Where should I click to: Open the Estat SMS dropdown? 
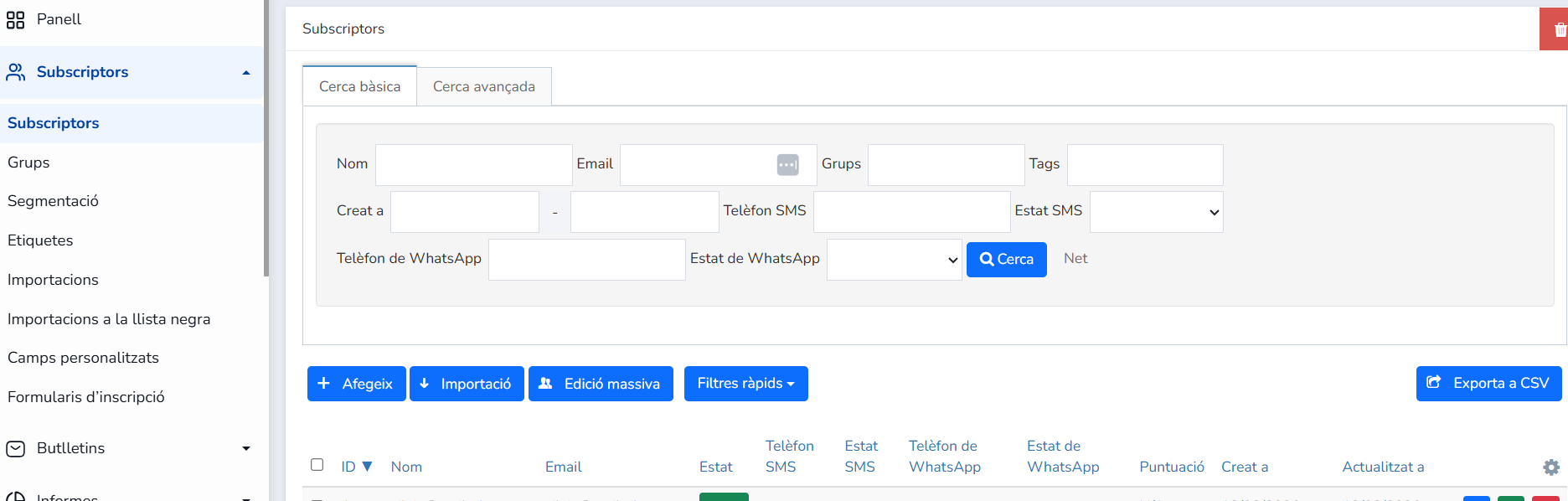(1156, 213)
